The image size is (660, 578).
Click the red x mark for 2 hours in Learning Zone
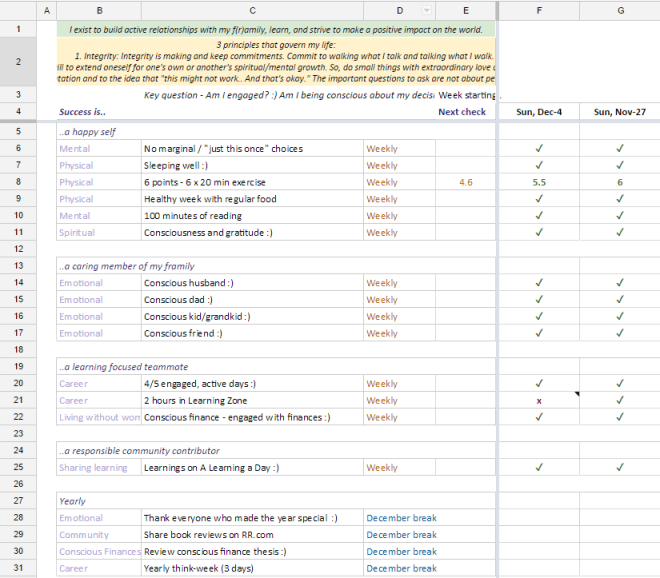pos(539,400)
